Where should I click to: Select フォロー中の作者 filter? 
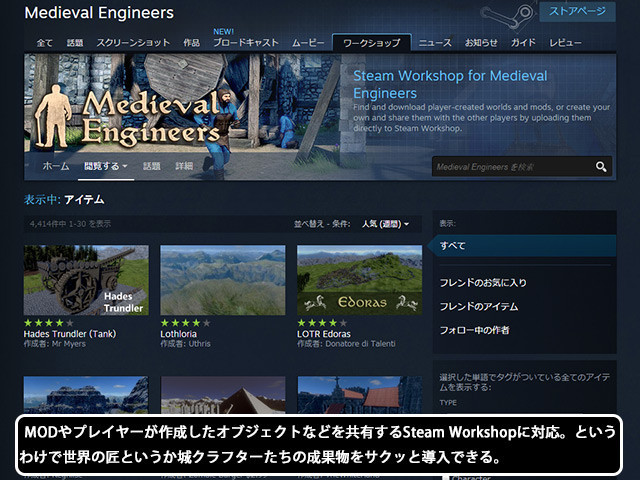tap(474, 330)
